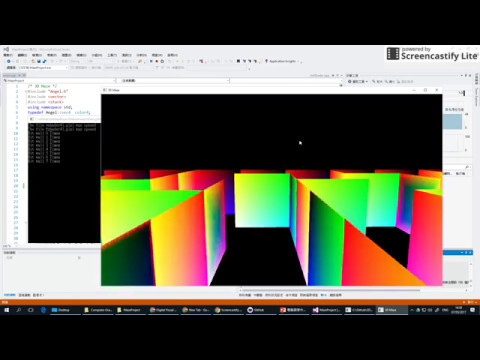Open the Select Tools gear dropdown in Diagnostic Tools

pyautogui.click(x=358, y=81)
